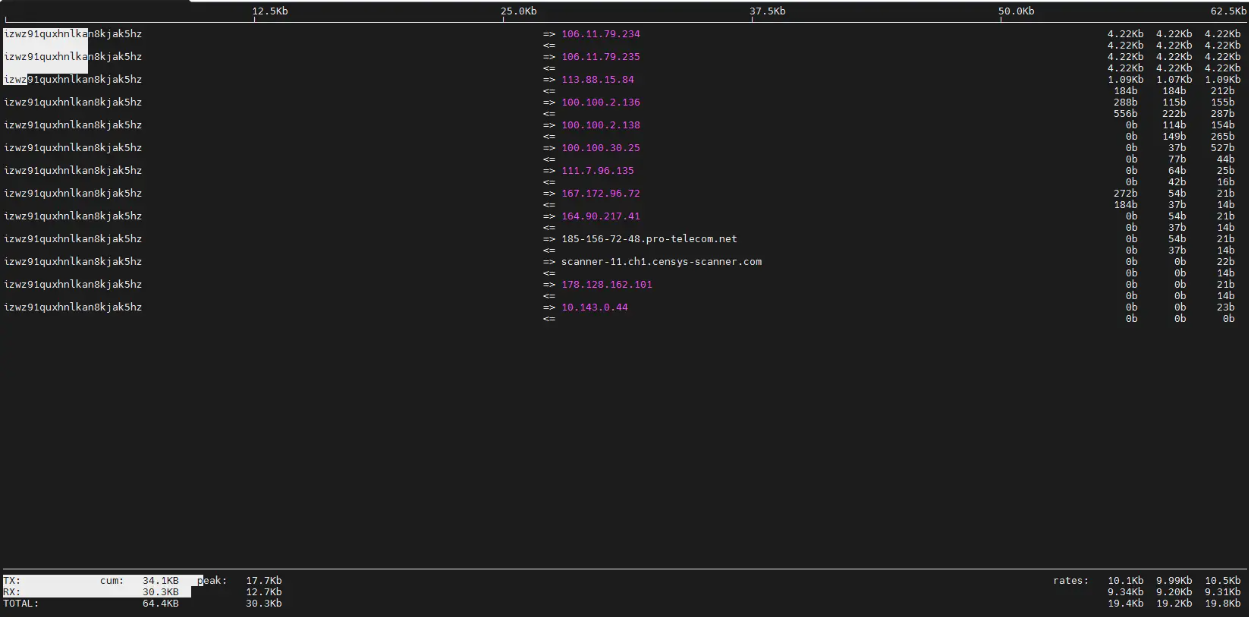Click host scanner-11.ch1.censys-scanner.com
Screen dimensions: 1249x617
point(660,261)
